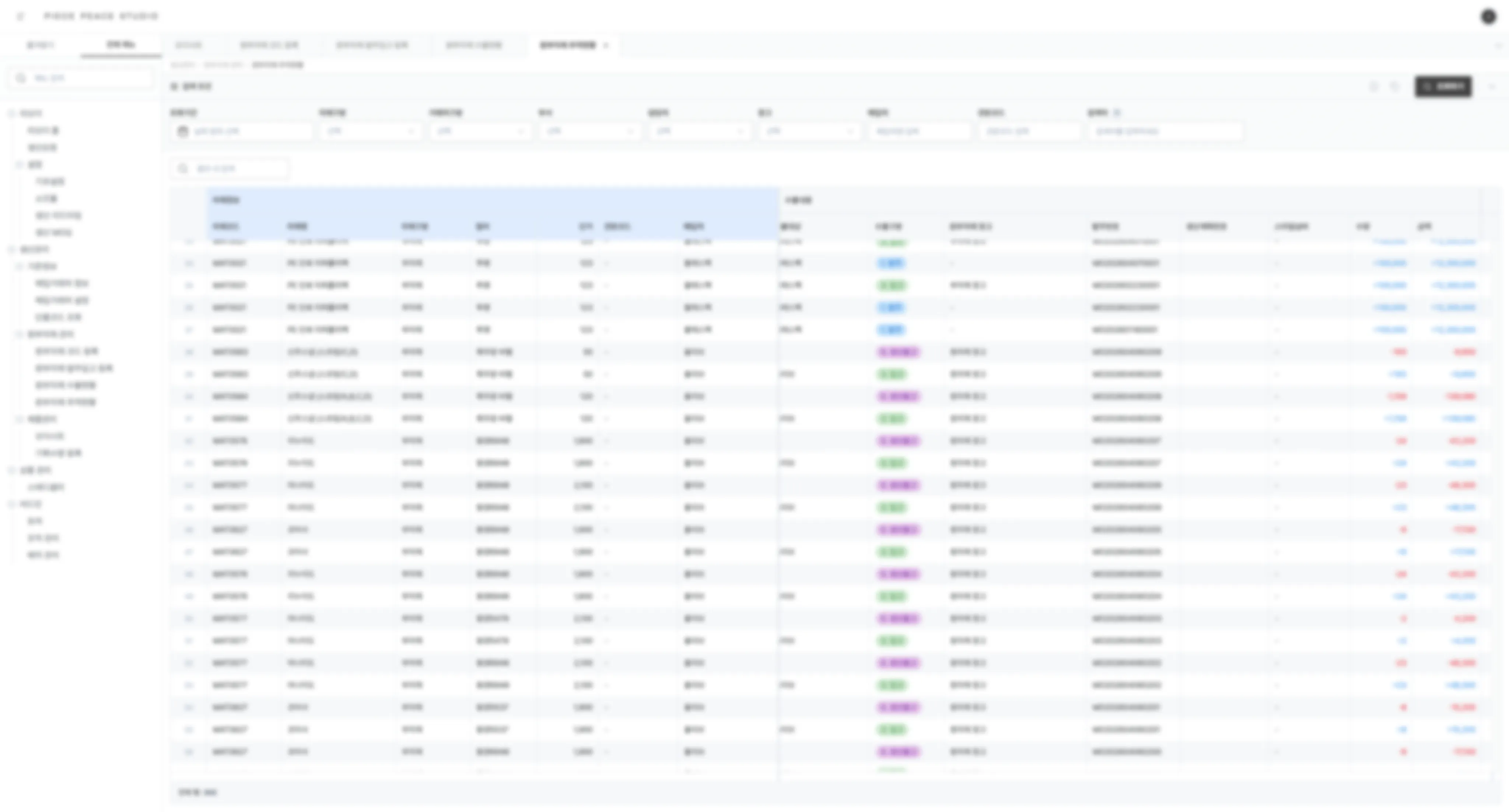Click the magnifier icon in the table search box
The height and width of the screenshot is (812, 1509).
pos(183,169)
